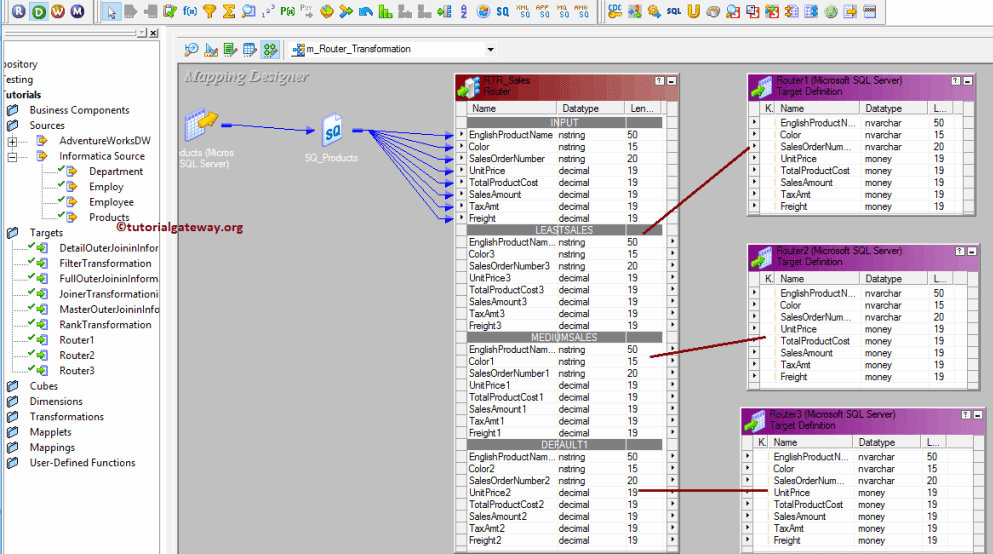The image size is (993, 554).
Task: Open the Target Designer tool icon
Action: coord(211,49)
